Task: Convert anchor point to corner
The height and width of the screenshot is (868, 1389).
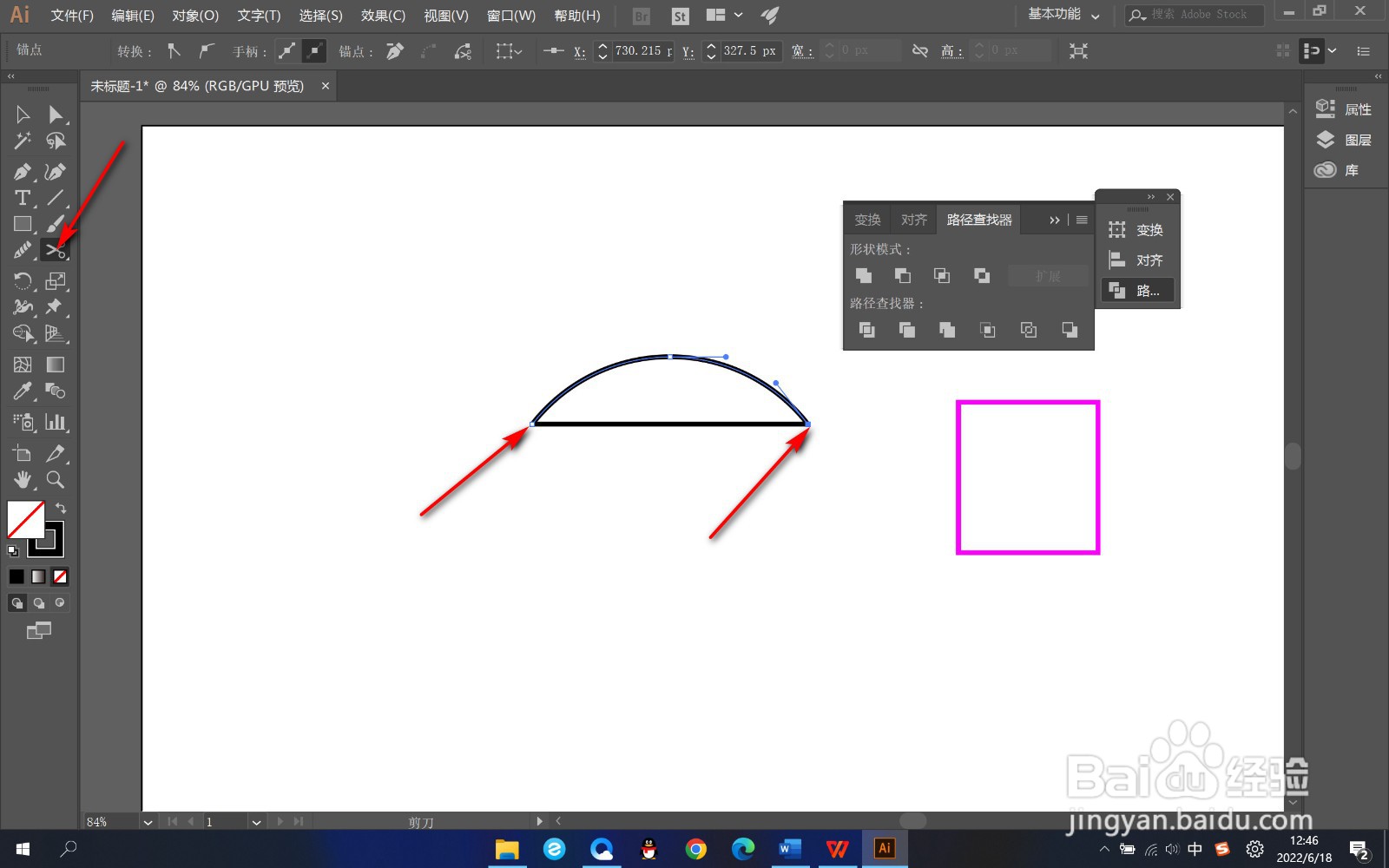Action: coord(174,51)
